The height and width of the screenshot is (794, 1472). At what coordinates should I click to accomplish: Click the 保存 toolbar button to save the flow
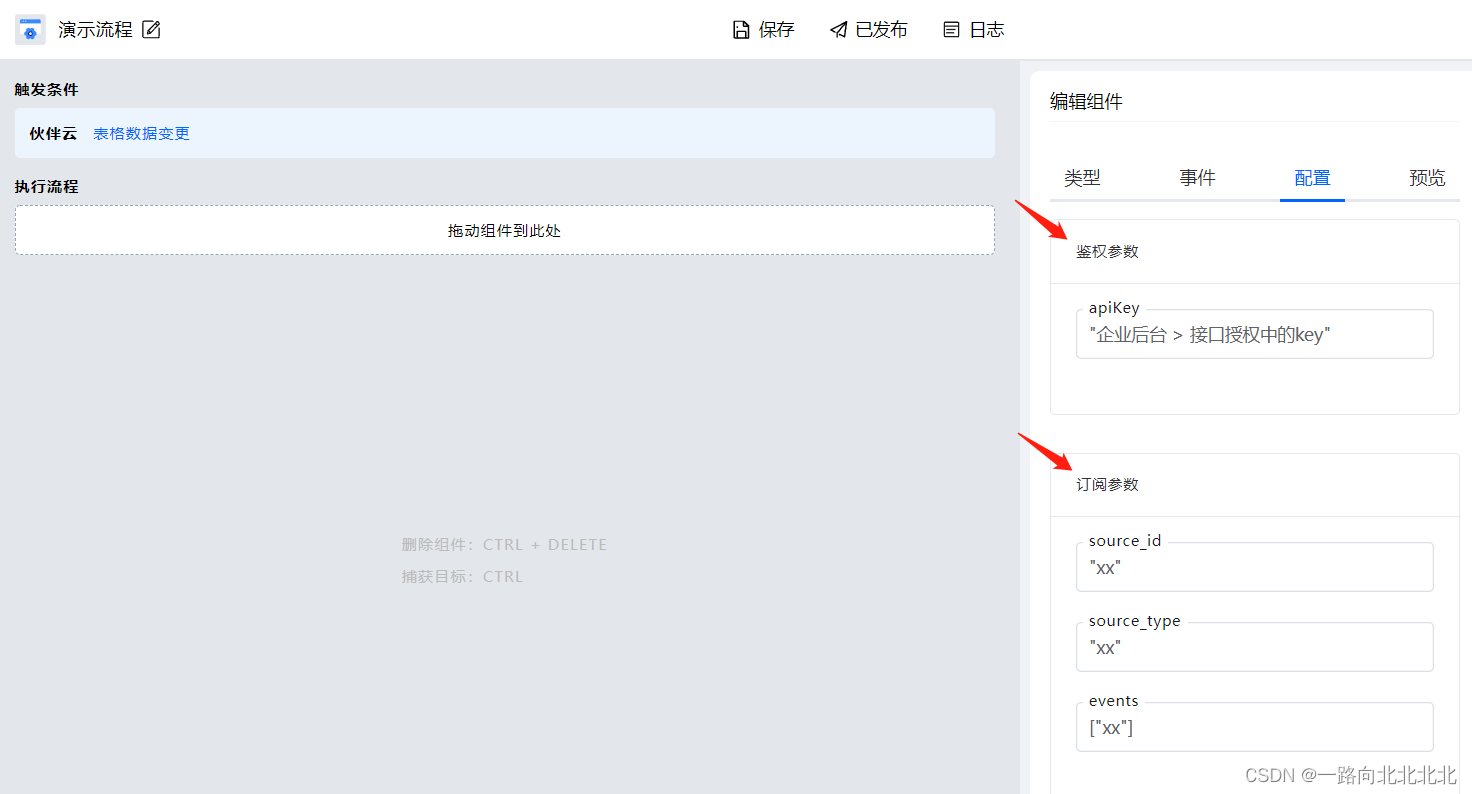(x=774, y=29)
